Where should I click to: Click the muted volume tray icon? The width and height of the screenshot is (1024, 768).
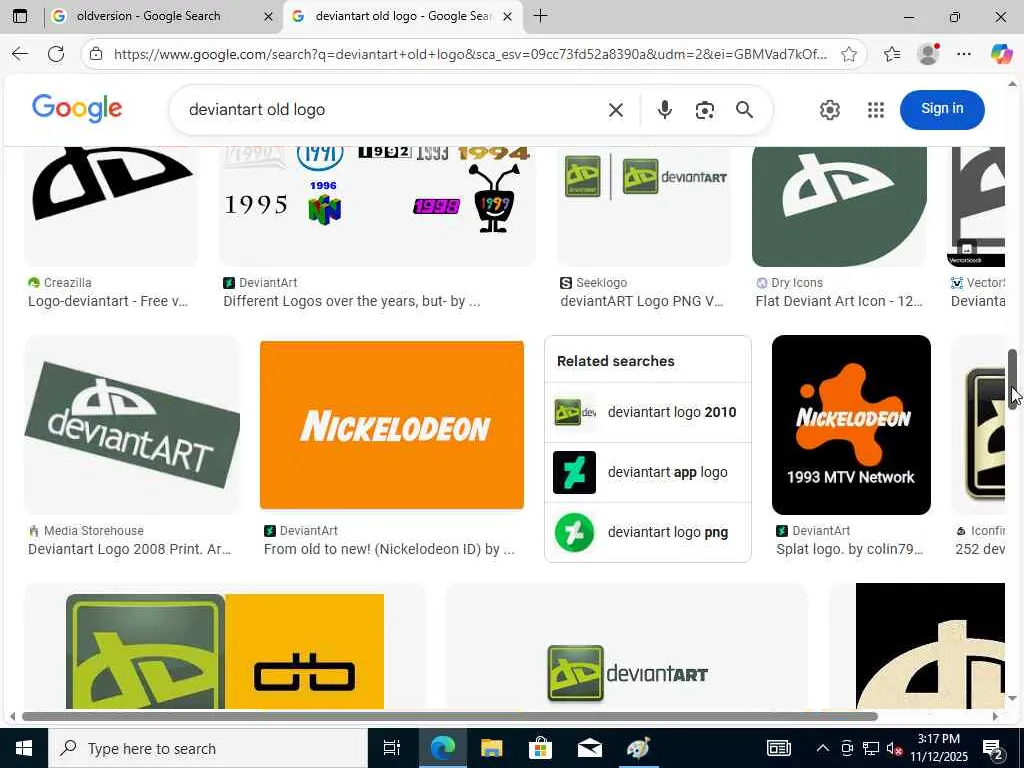894,748
